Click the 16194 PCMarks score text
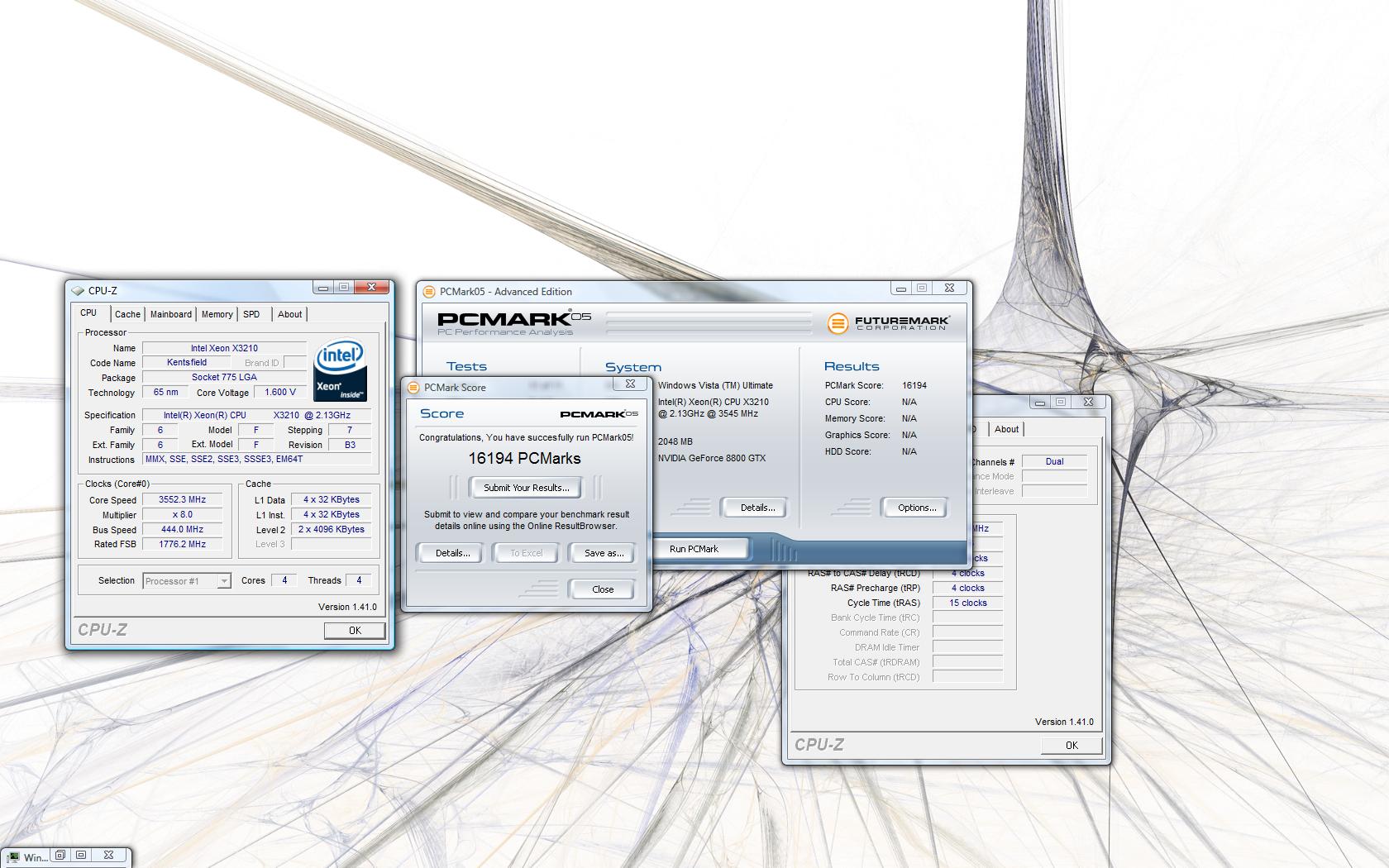 (x=524, y=458)
